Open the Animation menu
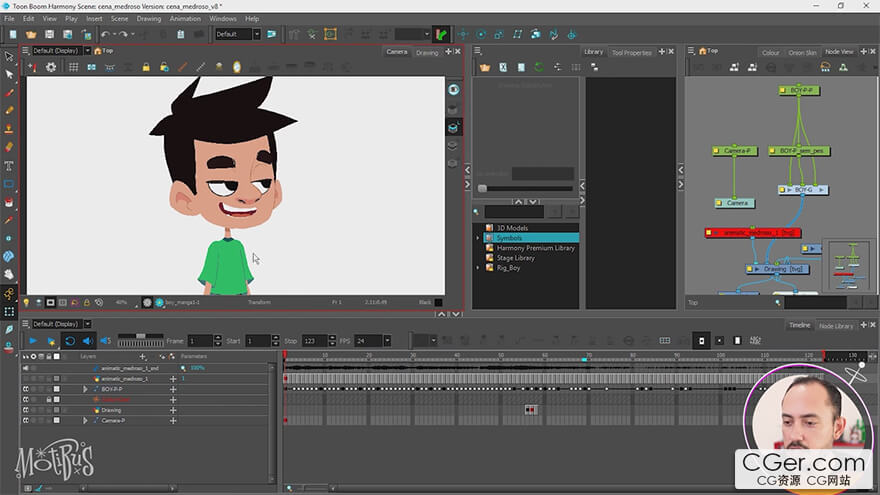This screenshot has height=495, width=880. [185, 19]
